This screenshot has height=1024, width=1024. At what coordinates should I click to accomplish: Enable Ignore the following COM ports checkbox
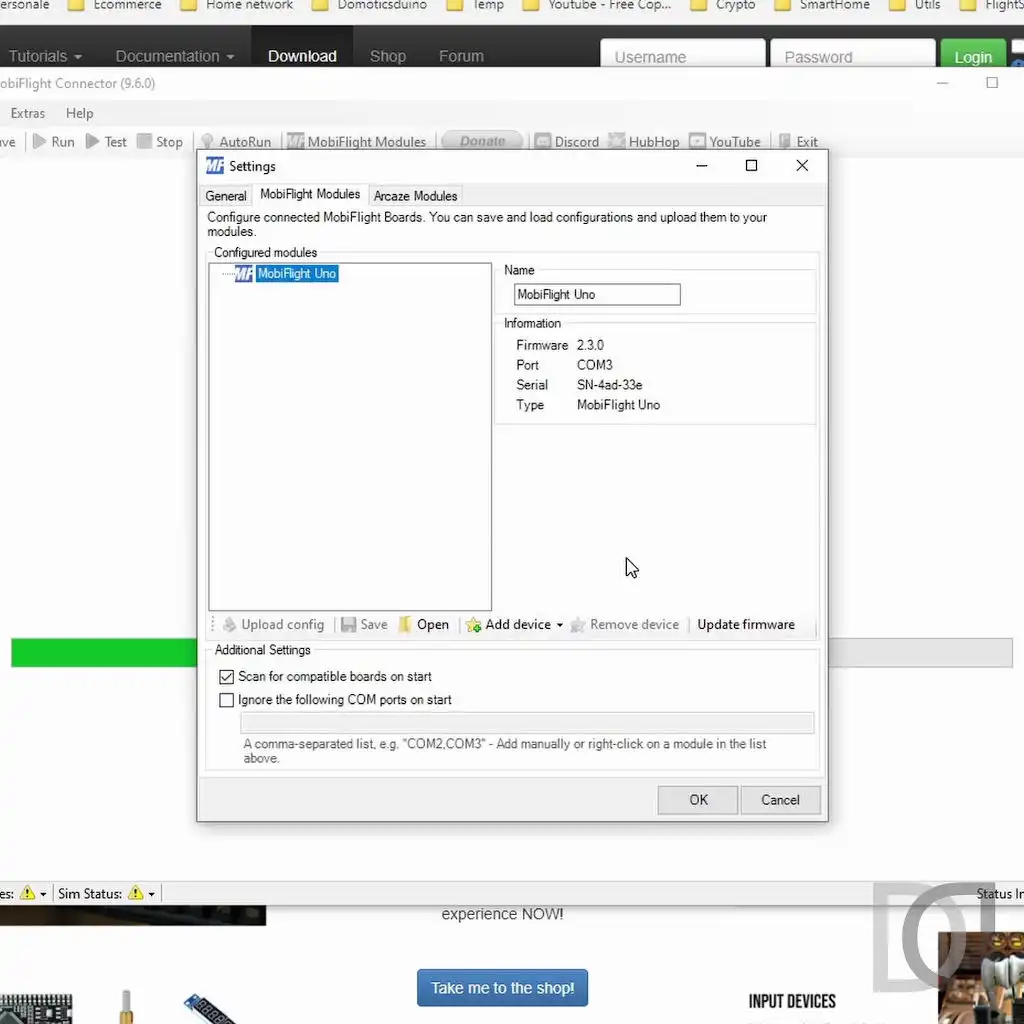(227, 700)
